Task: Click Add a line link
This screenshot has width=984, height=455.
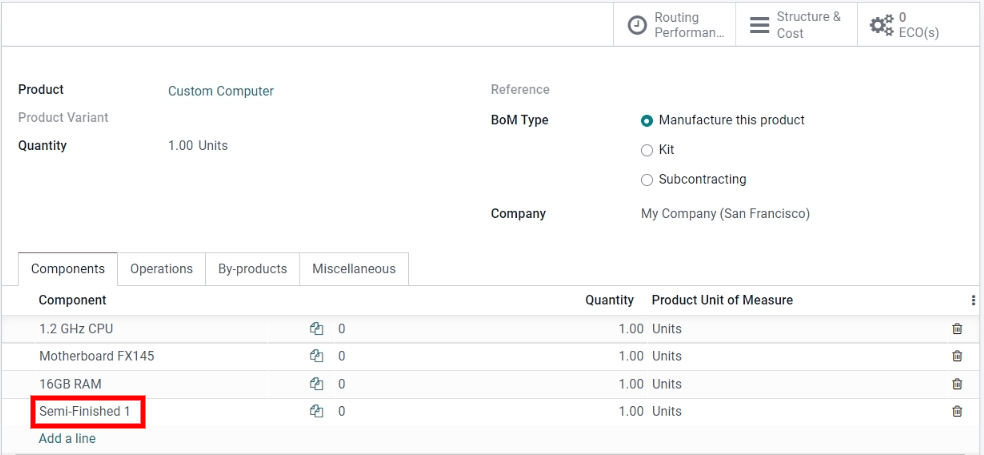Action: coord(67,438)
